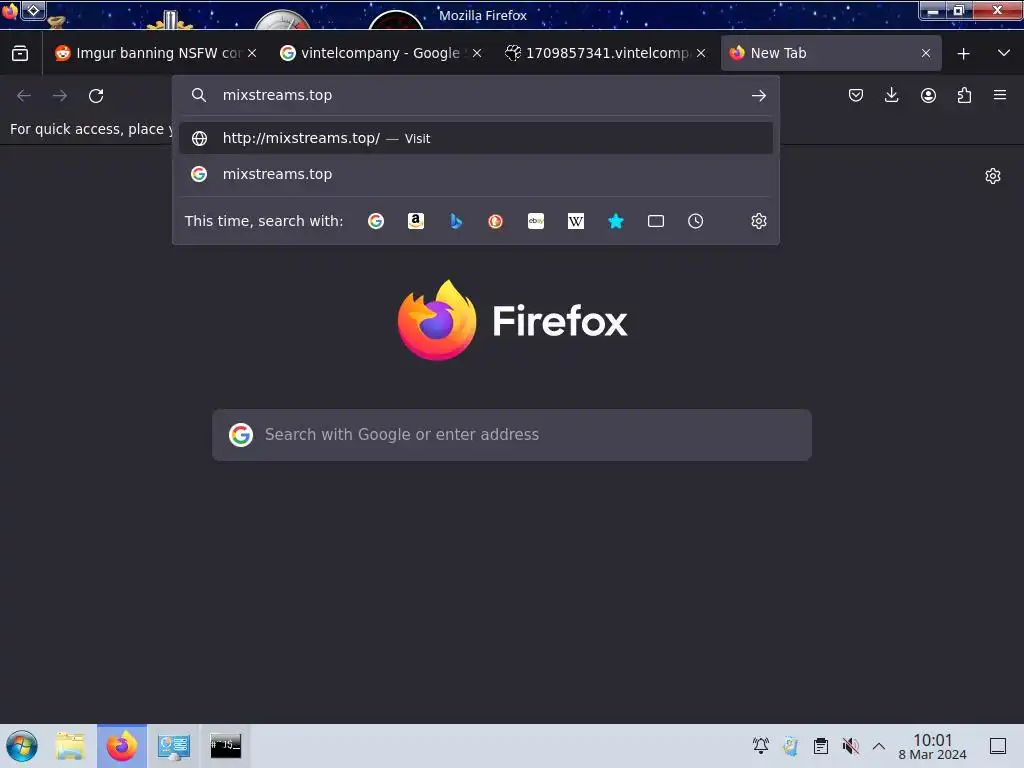The height and width of the screenshot is (768, 1024).
Task: Search this time with Bing
Action: [456, 221]
